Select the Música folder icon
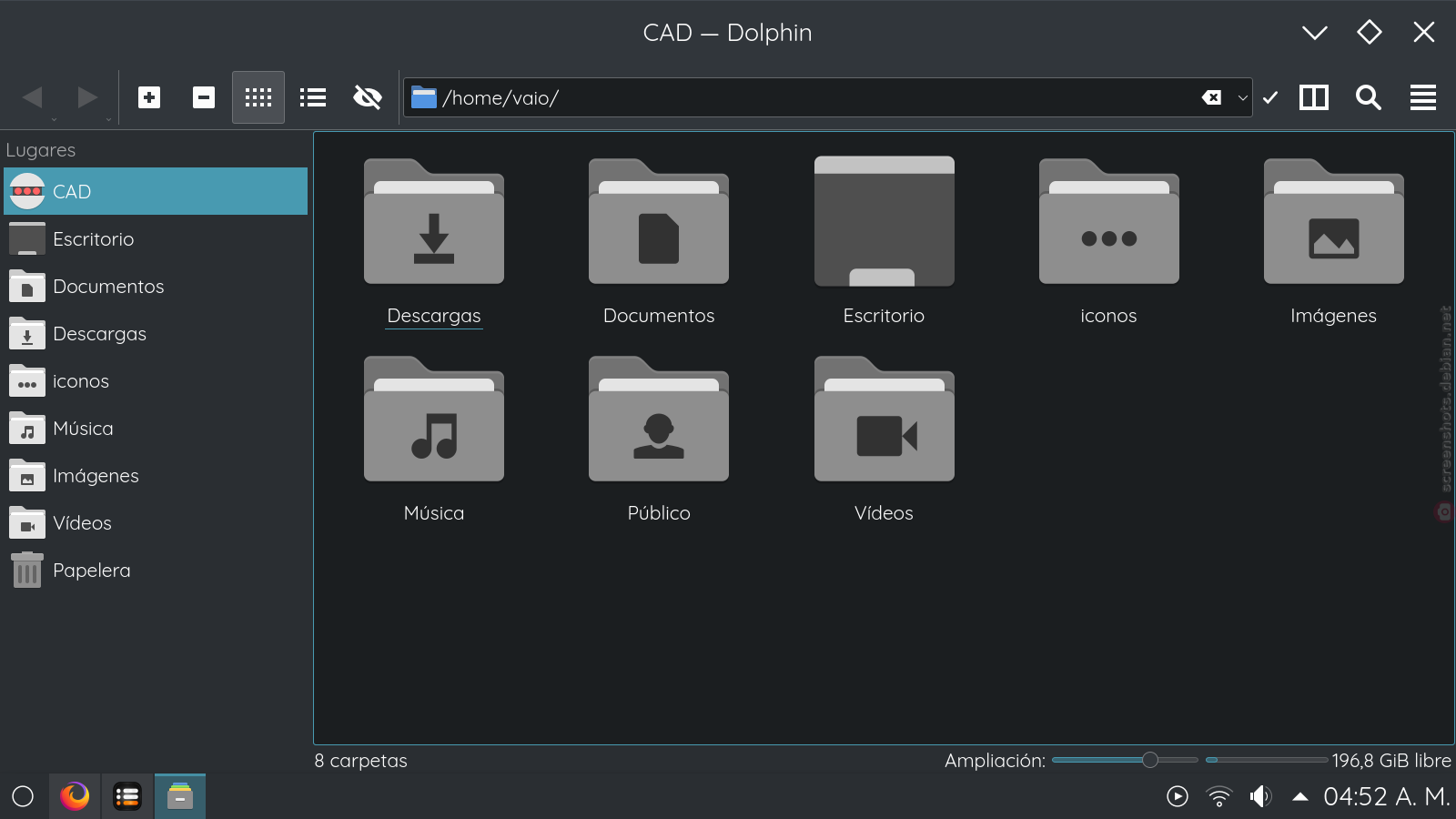This screenshot has height=819, width=1456. click(x=434, y=419)
